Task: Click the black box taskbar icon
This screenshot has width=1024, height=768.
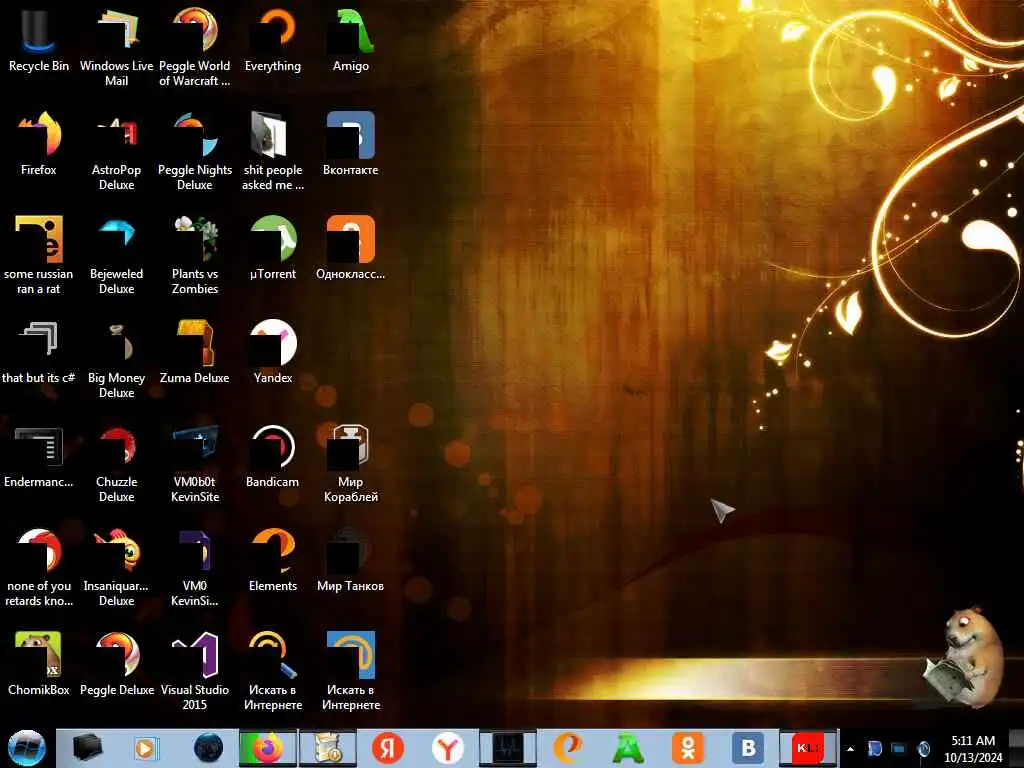Action: 88,748
